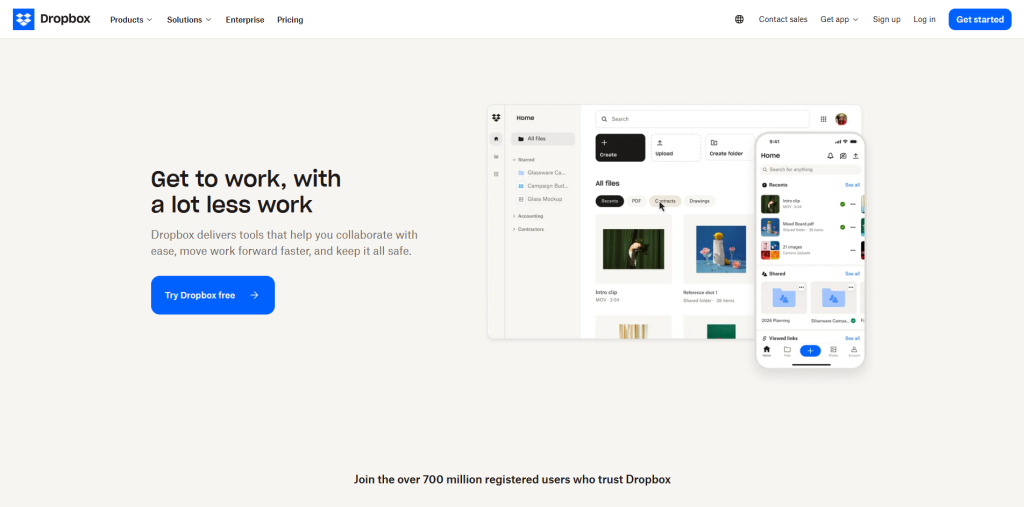Tap See all next to Recents
This screenshot has width=1024, height=507.
[x=852, y=185]
